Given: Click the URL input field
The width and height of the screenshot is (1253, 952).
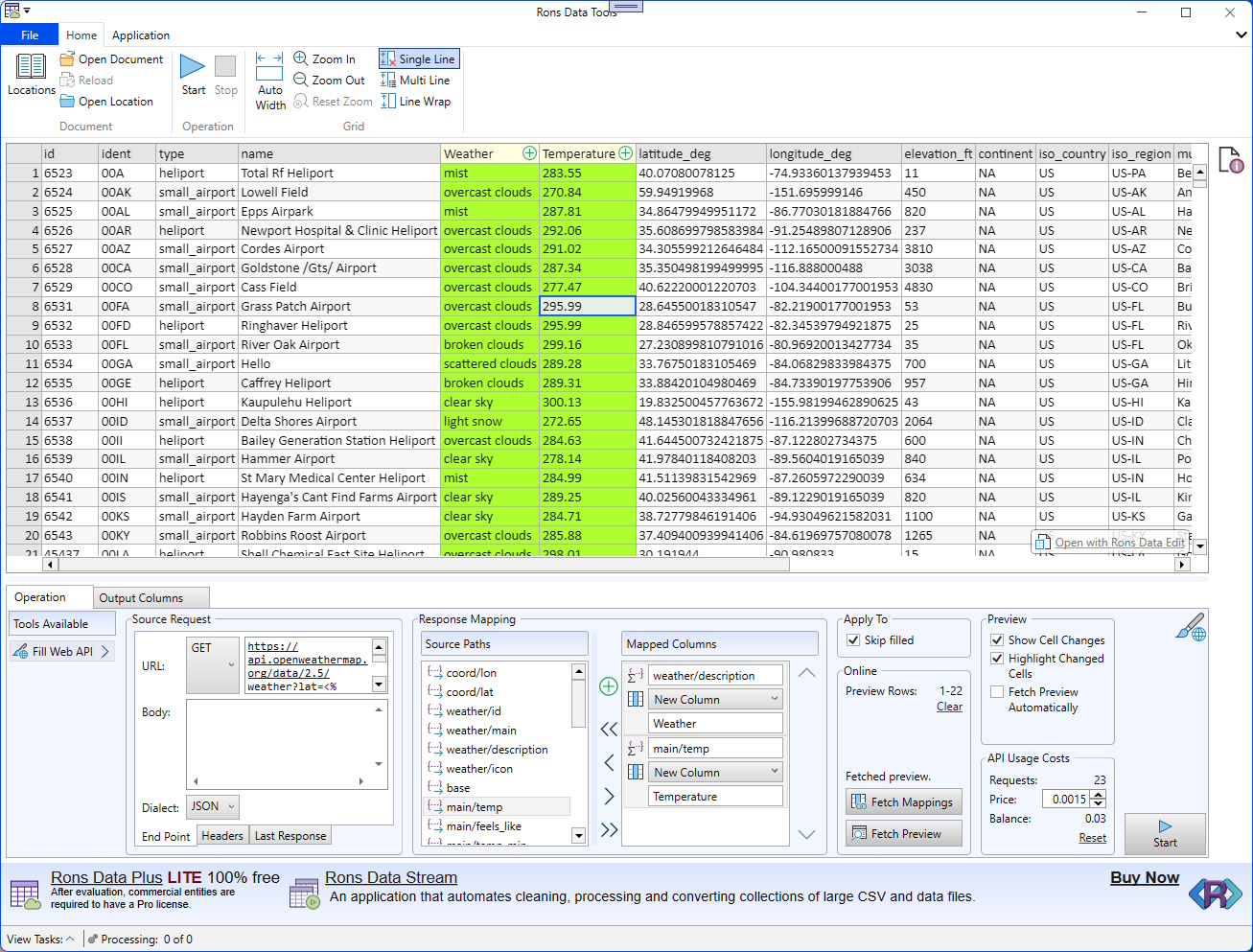Looking at the screenshot, I should coord(308,665).
